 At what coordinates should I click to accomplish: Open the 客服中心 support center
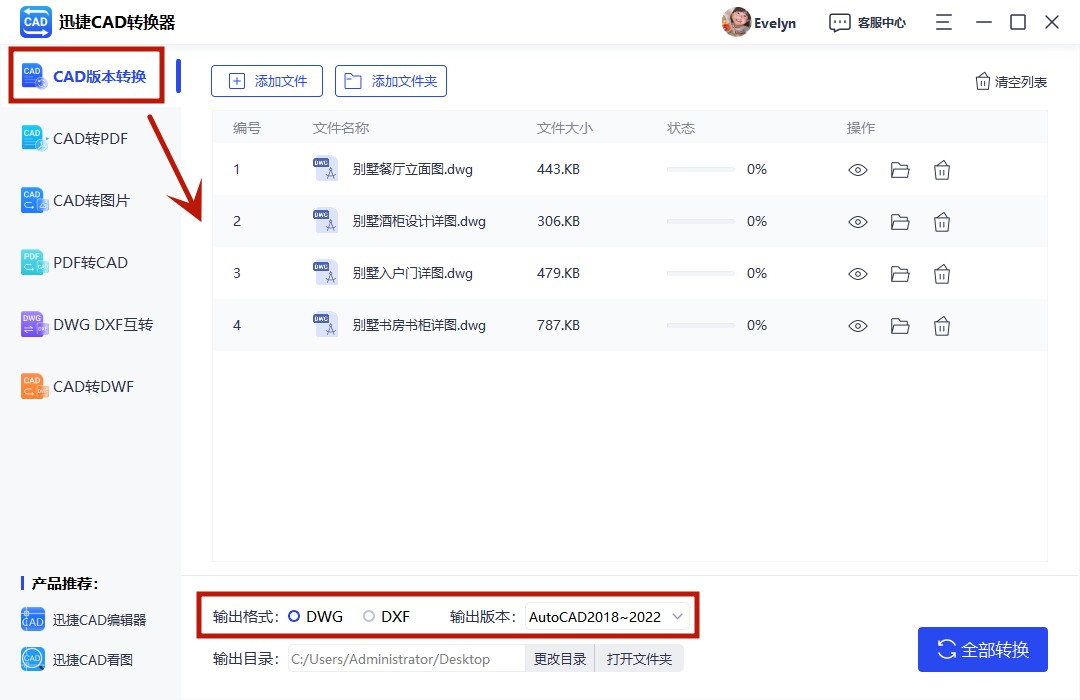(868, 21)
